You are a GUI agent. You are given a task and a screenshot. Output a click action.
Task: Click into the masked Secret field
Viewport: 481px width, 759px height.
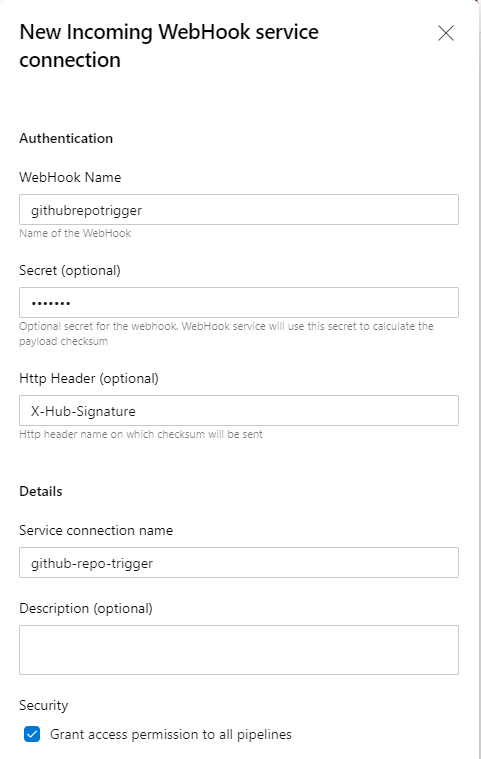(239, 303)
